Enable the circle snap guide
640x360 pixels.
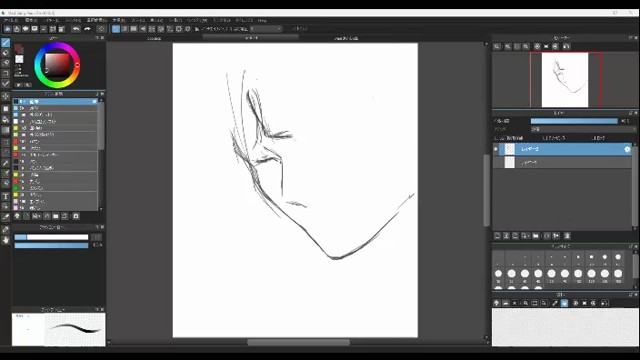coord(161,29)
